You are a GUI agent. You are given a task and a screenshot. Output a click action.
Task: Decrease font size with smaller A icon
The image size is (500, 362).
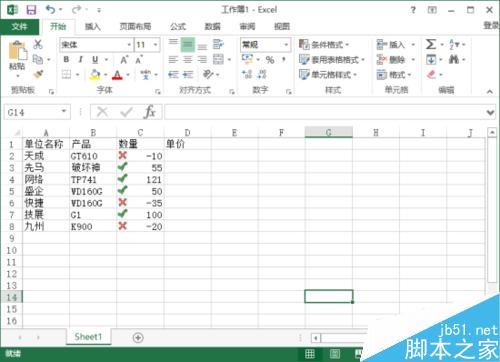139,60
